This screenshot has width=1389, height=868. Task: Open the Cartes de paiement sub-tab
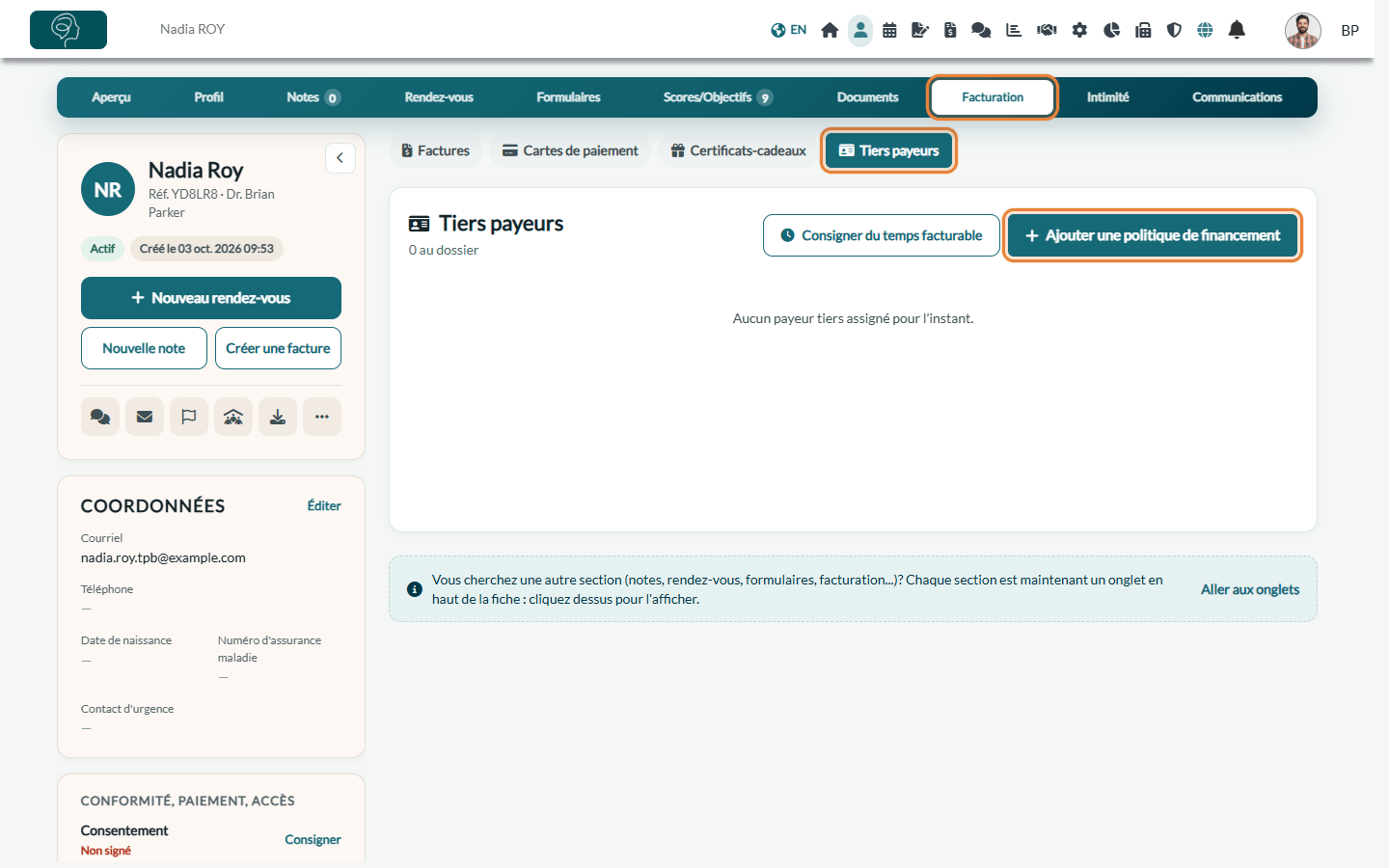pyautogui.click(x=570, y=150)
